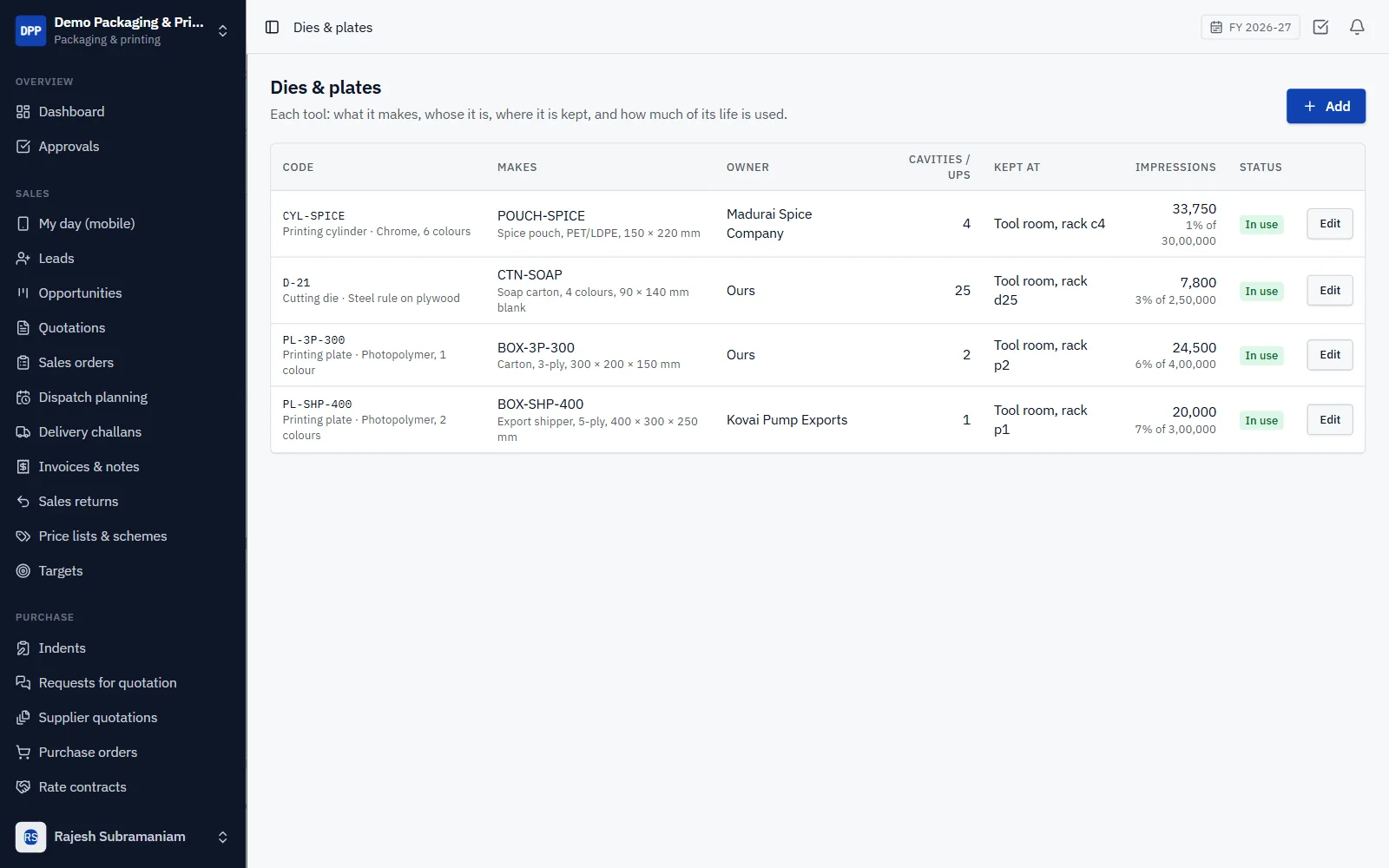
Task: Click the Dispatch planning calendar icon
Action: tap(23, 398)
